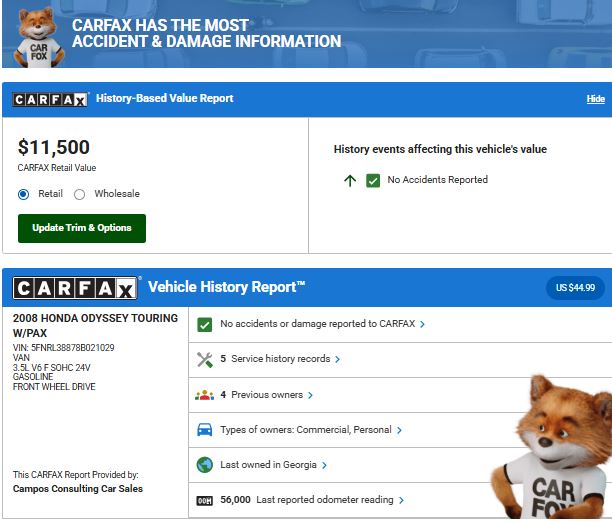Expand Types of owners chevron
This screenshot has height=522, width=612.
click(x=399, y=430)
